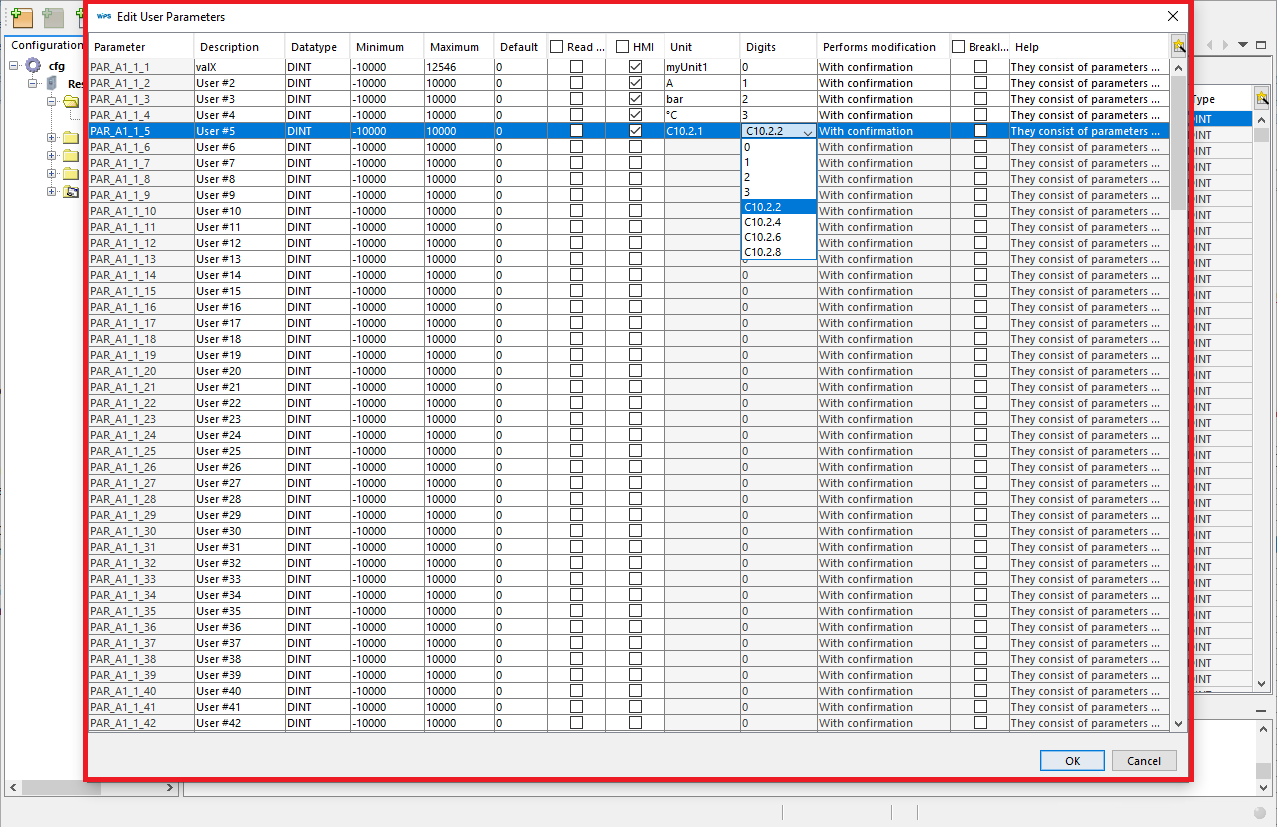This screenshot has height=827, width=1278.
Task: Select the cfg gear icon in the tree
Action: coord(32,64)
